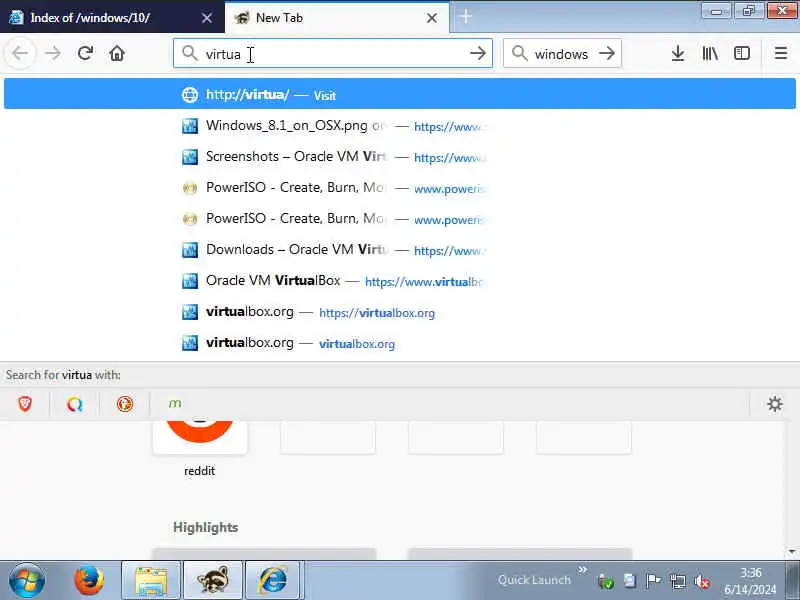
Task: Open the virtualbox.org https://virtualbox.org suggestion
Action: (399, 312)
